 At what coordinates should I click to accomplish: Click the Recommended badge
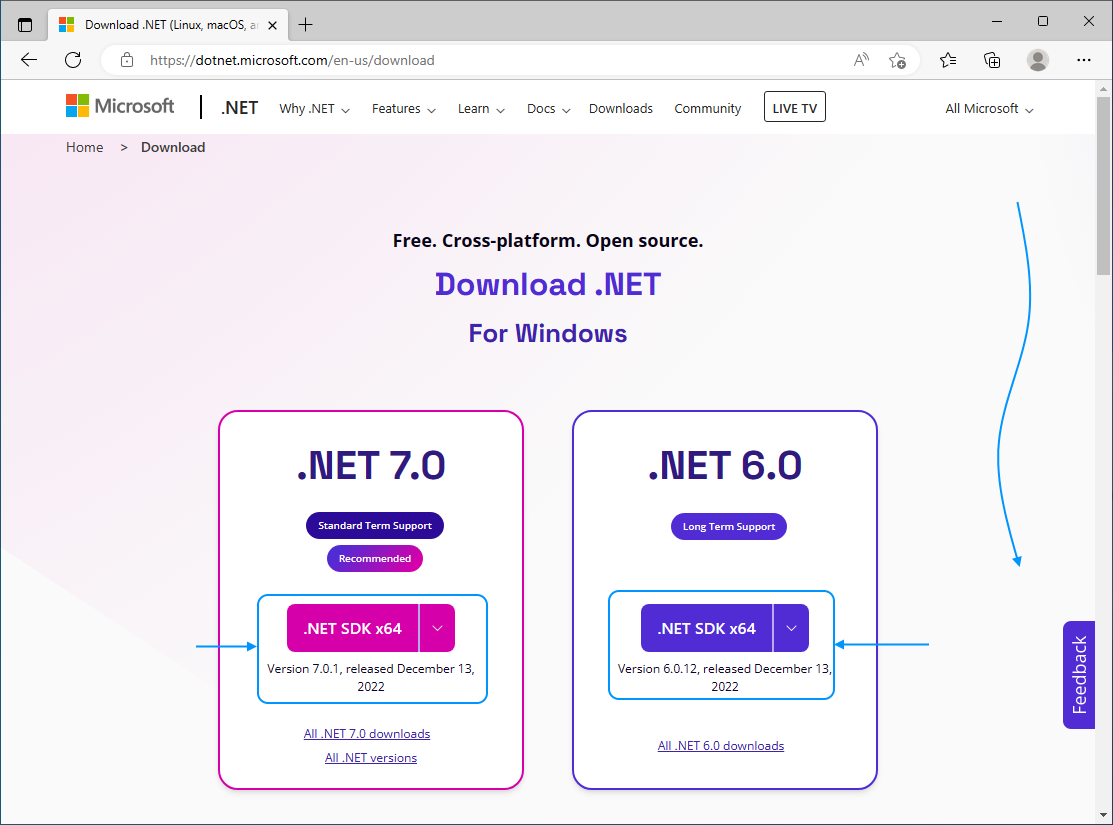pos(375,559)
